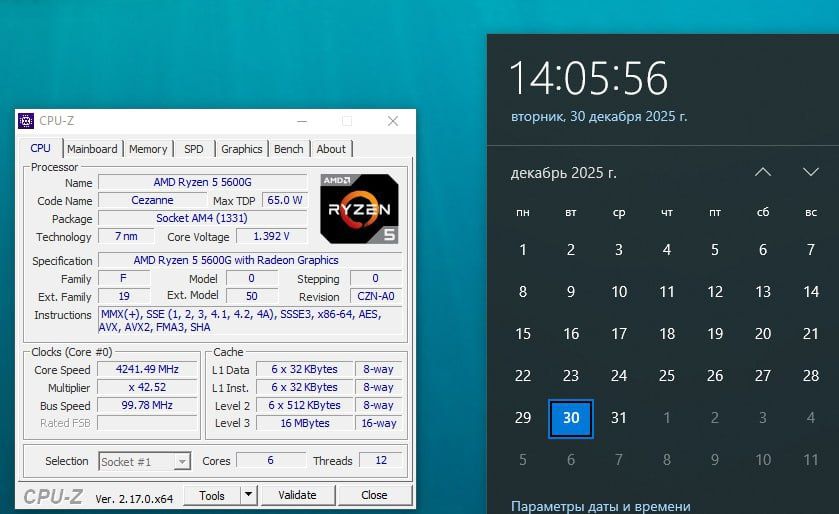
Task: Click the декабрь 2025 г. month header
Action: pos(563,173)
